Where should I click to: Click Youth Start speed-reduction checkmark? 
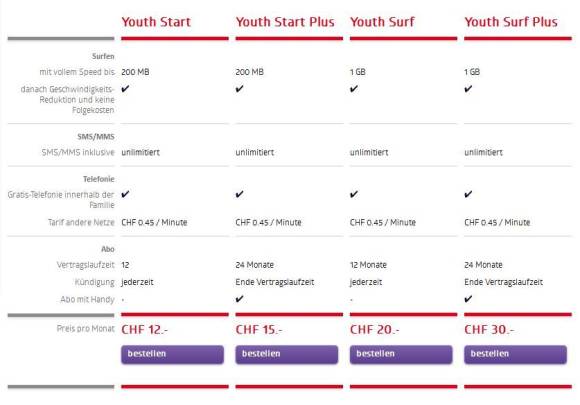(x=125, y=89)
